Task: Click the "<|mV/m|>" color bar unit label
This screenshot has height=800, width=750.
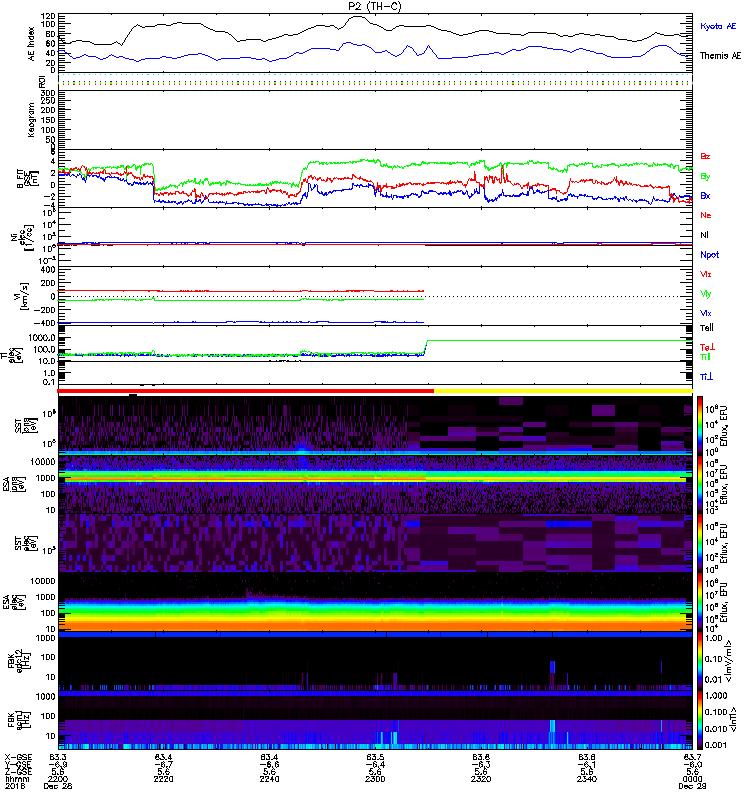Action: coord(728,661)
